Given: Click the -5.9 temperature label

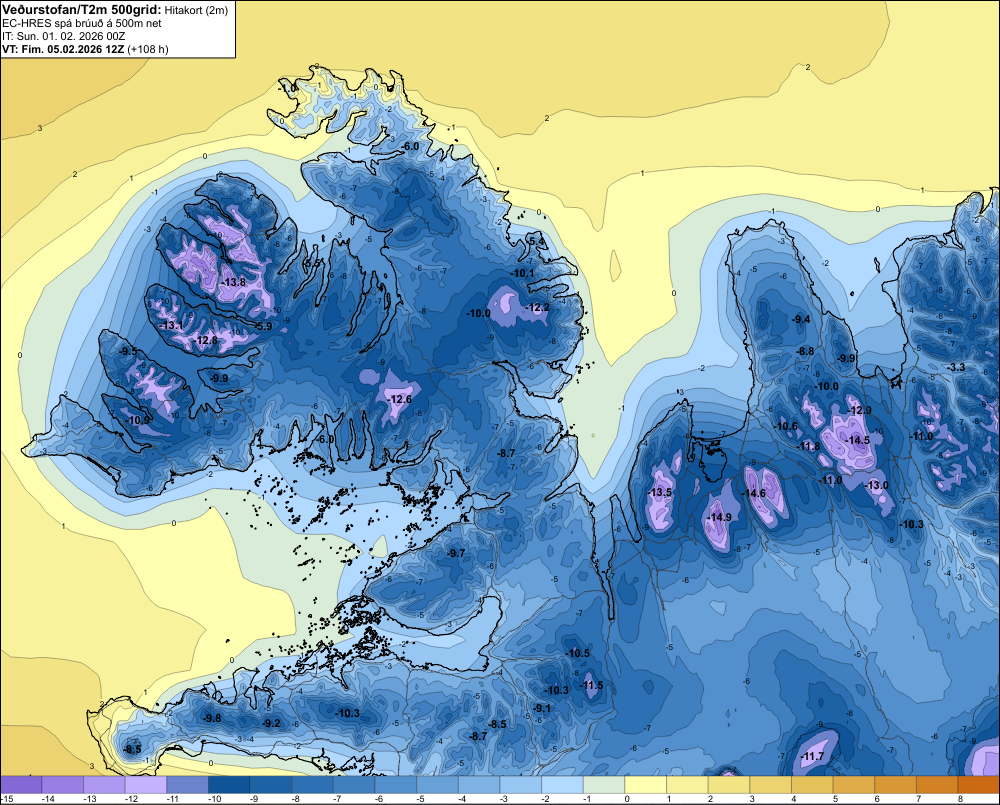Looking at the screenshot, I should pos(263,326).
